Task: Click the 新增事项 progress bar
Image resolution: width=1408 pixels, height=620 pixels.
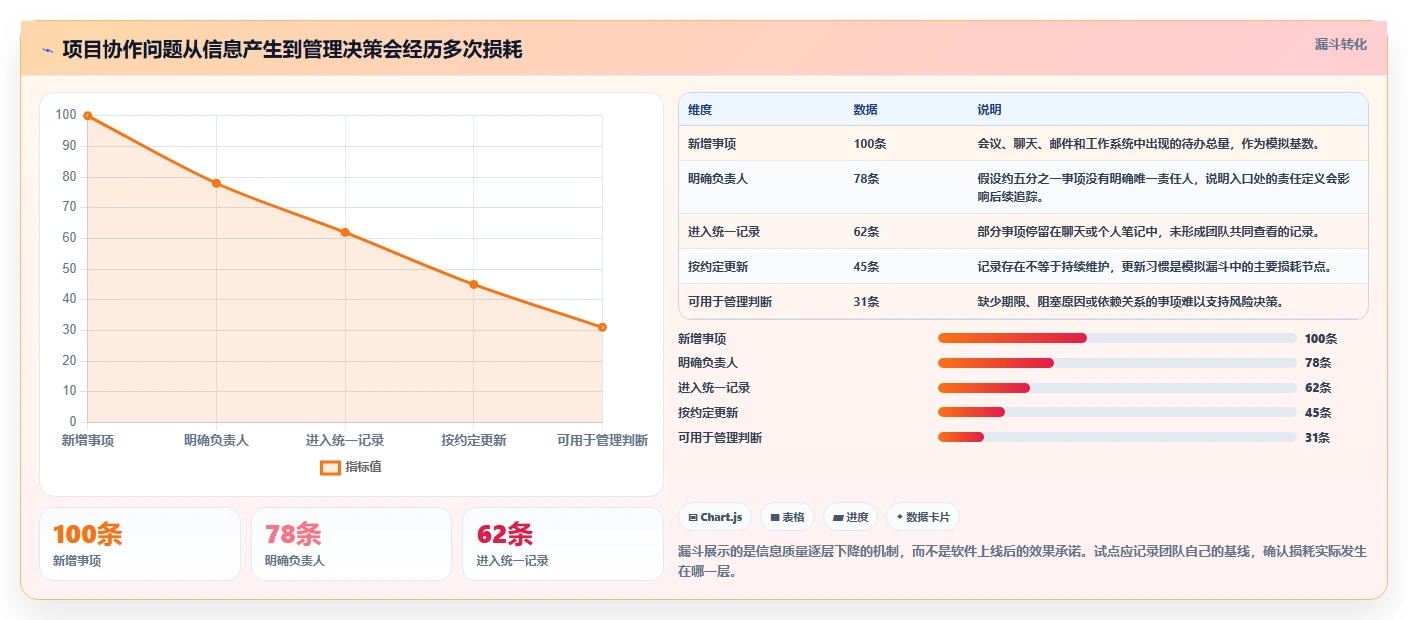Action: (1117, 338)
